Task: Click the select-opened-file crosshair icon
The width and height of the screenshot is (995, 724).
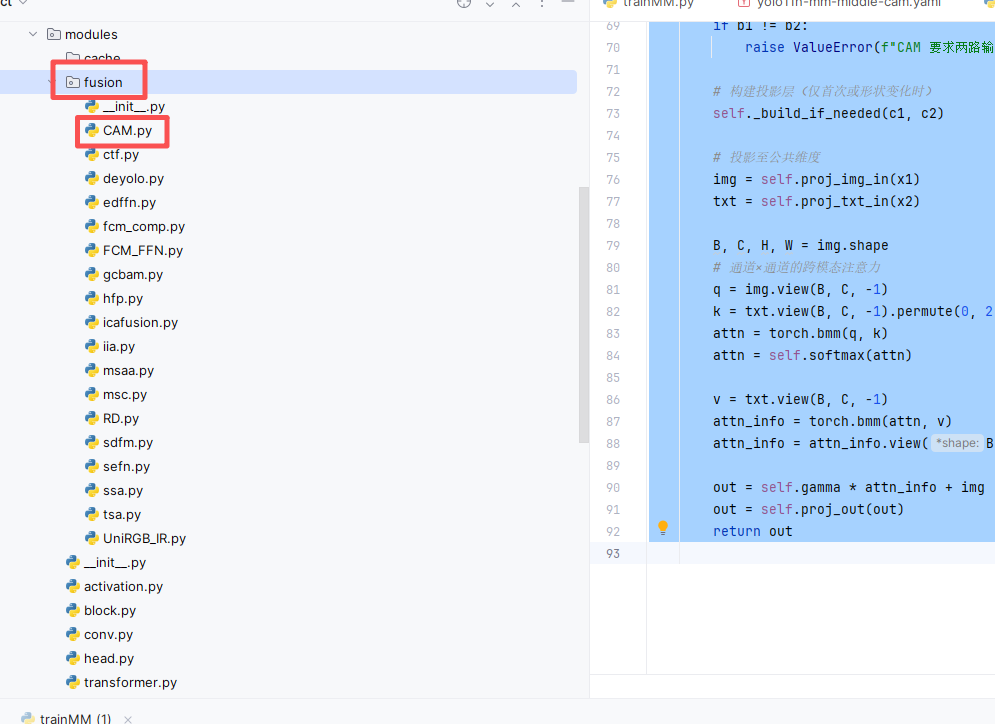Action: coord(464,3)
